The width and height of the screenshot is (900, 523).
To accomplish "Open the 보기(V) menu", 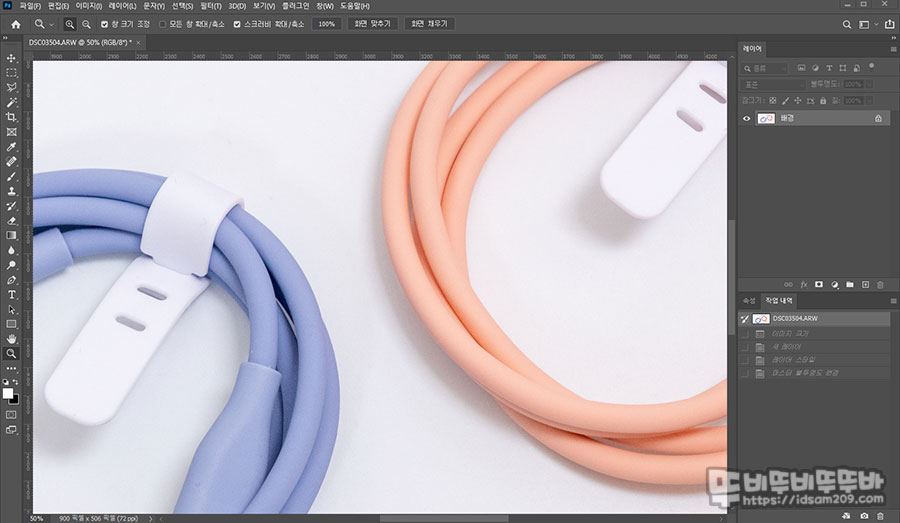I will [264, 6].
